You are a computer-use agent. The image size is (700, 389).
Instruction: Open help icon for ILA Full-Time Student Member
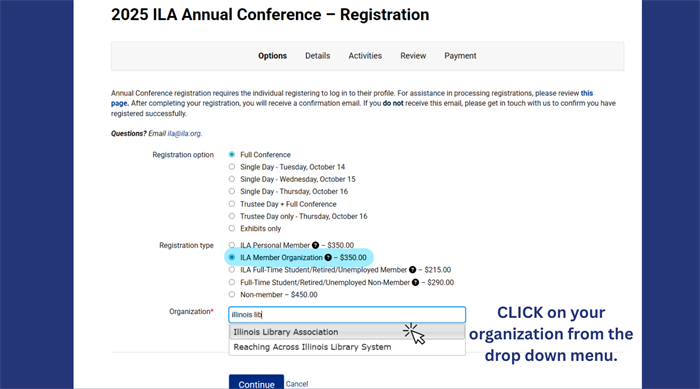[x=412, y=270]
